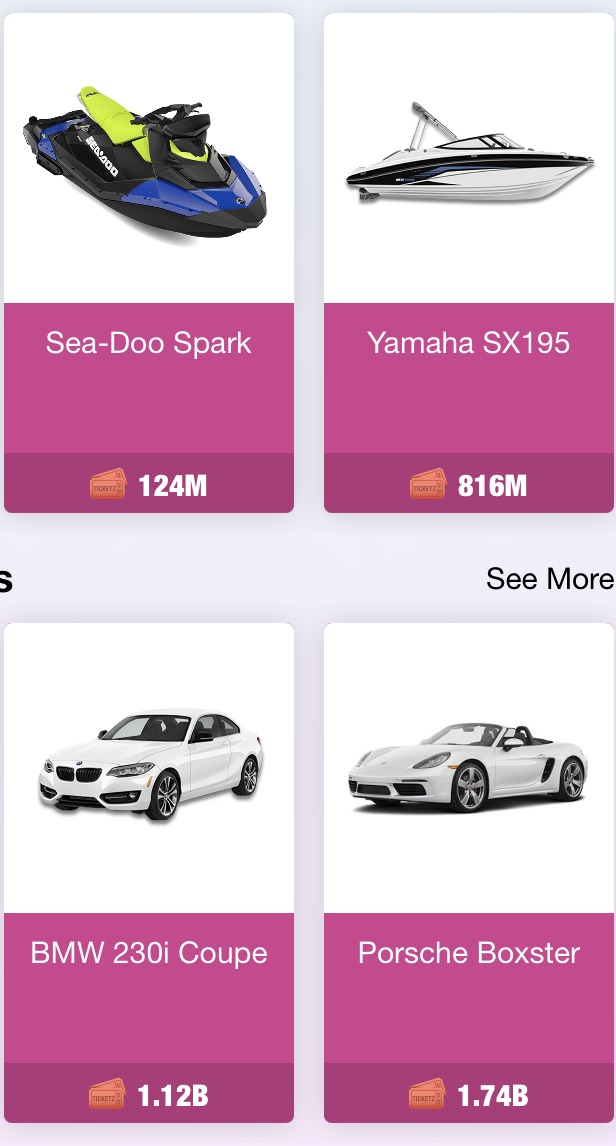Select the Sea-Doo Spark title

[148, 343]
